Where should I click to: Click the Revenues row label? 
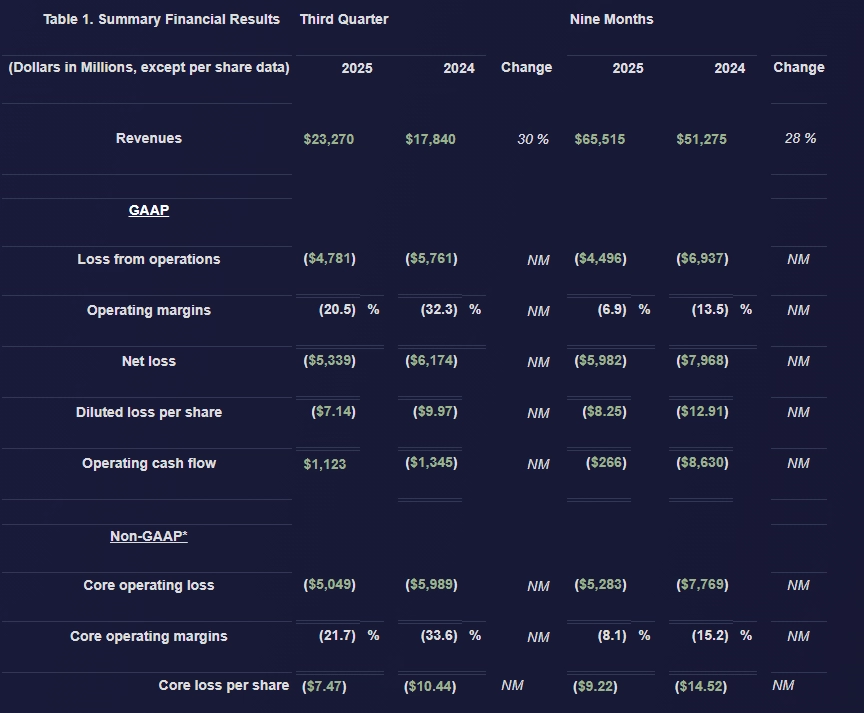click(x=149, y=139)
